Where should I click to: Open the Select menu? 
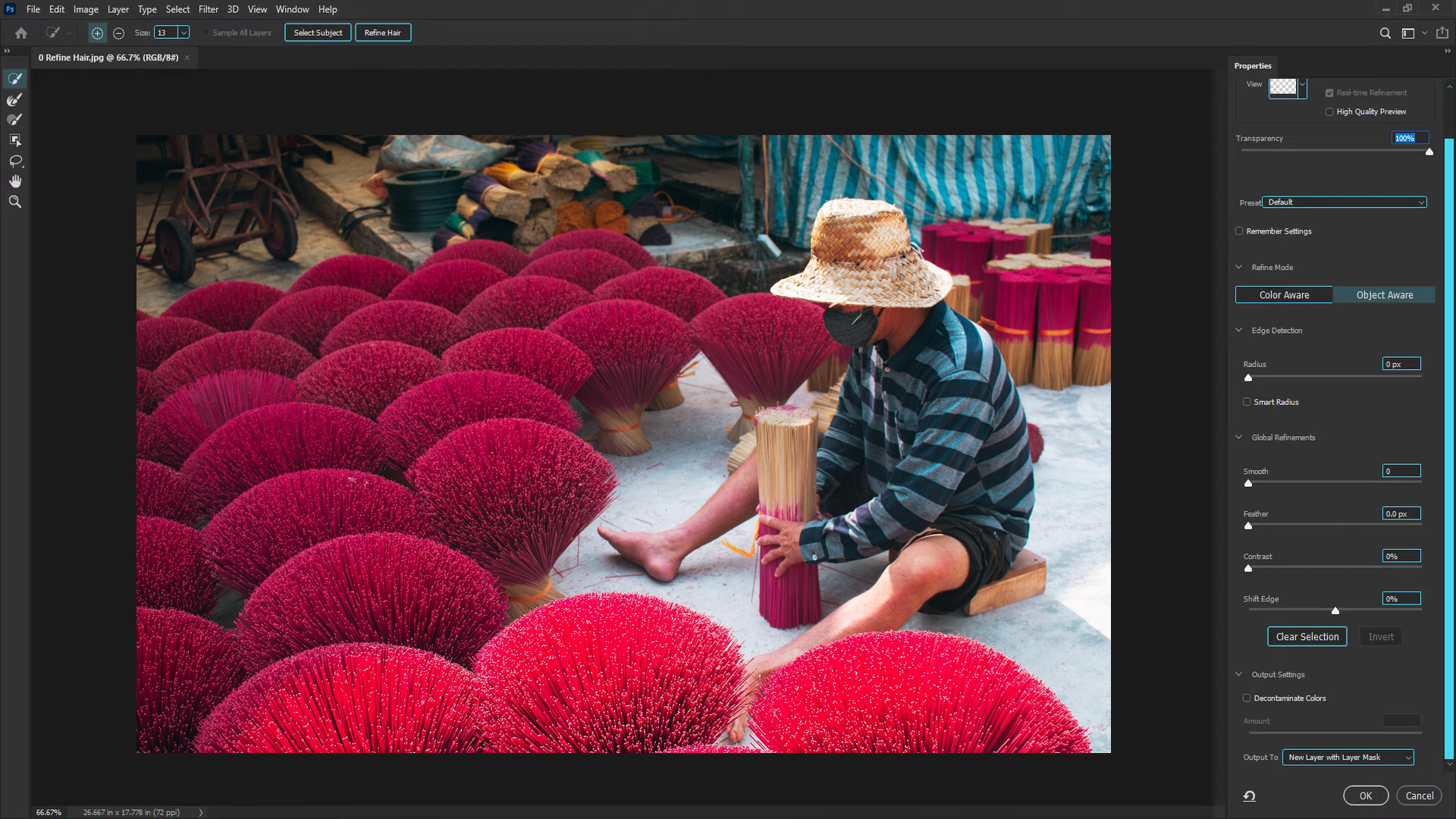(177, 9)
